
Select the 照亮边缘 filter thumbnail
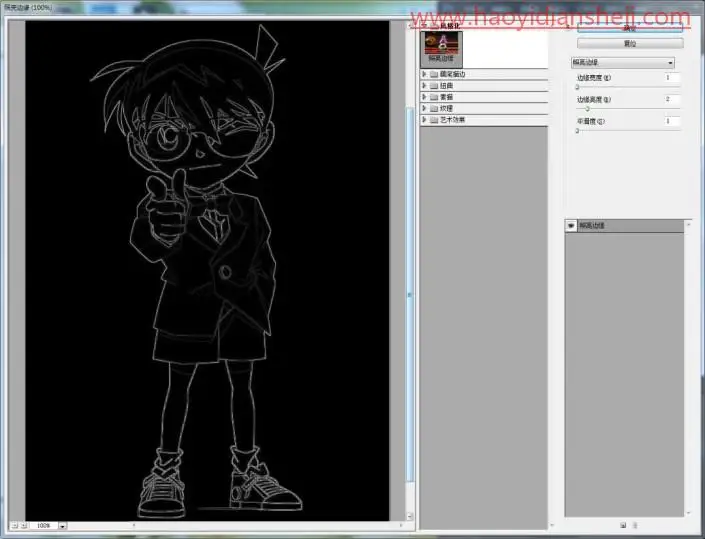tap(441, 49)
